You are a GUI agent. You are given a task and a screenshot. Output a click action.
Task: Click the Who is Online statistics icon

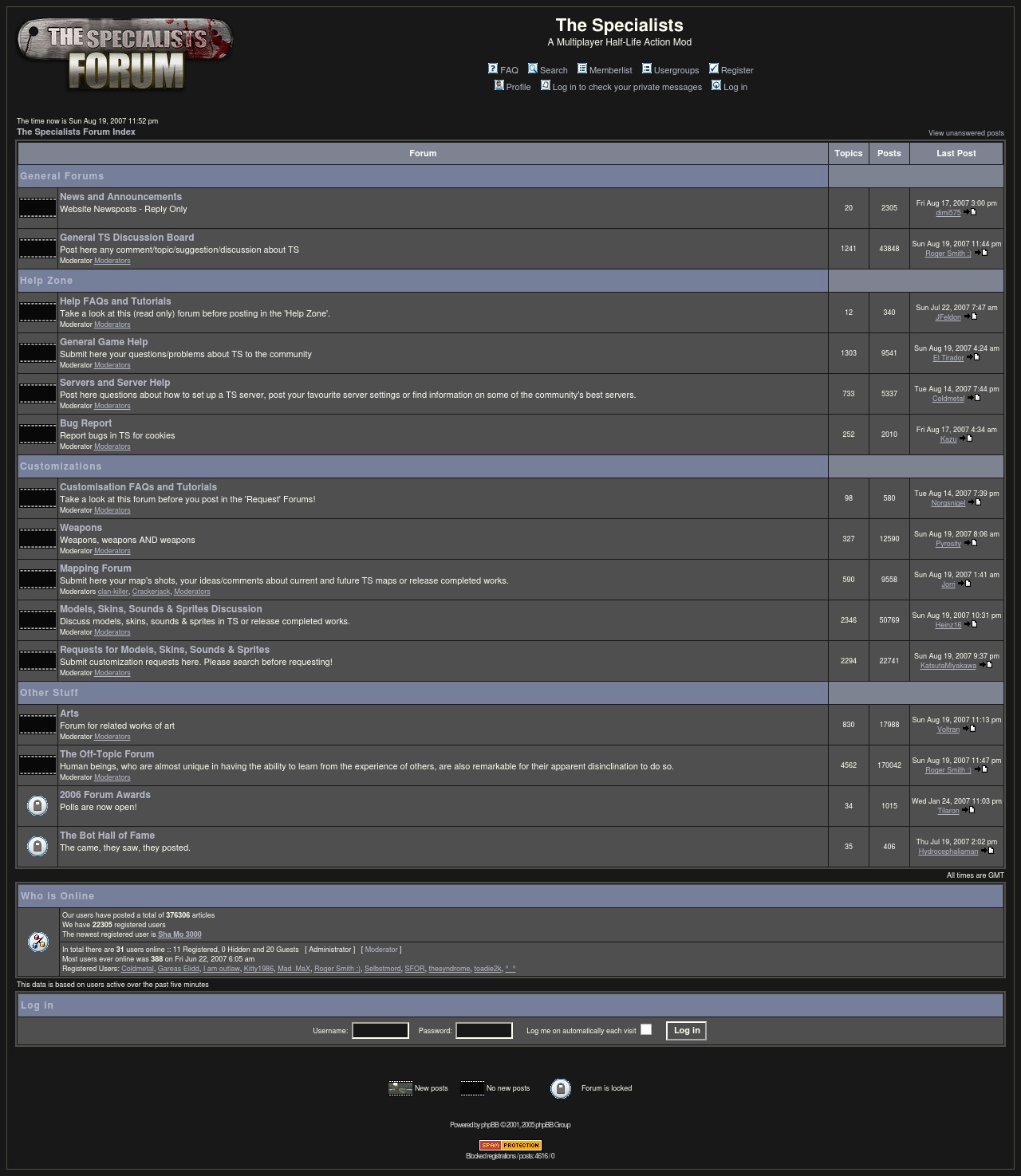point(37,942)
